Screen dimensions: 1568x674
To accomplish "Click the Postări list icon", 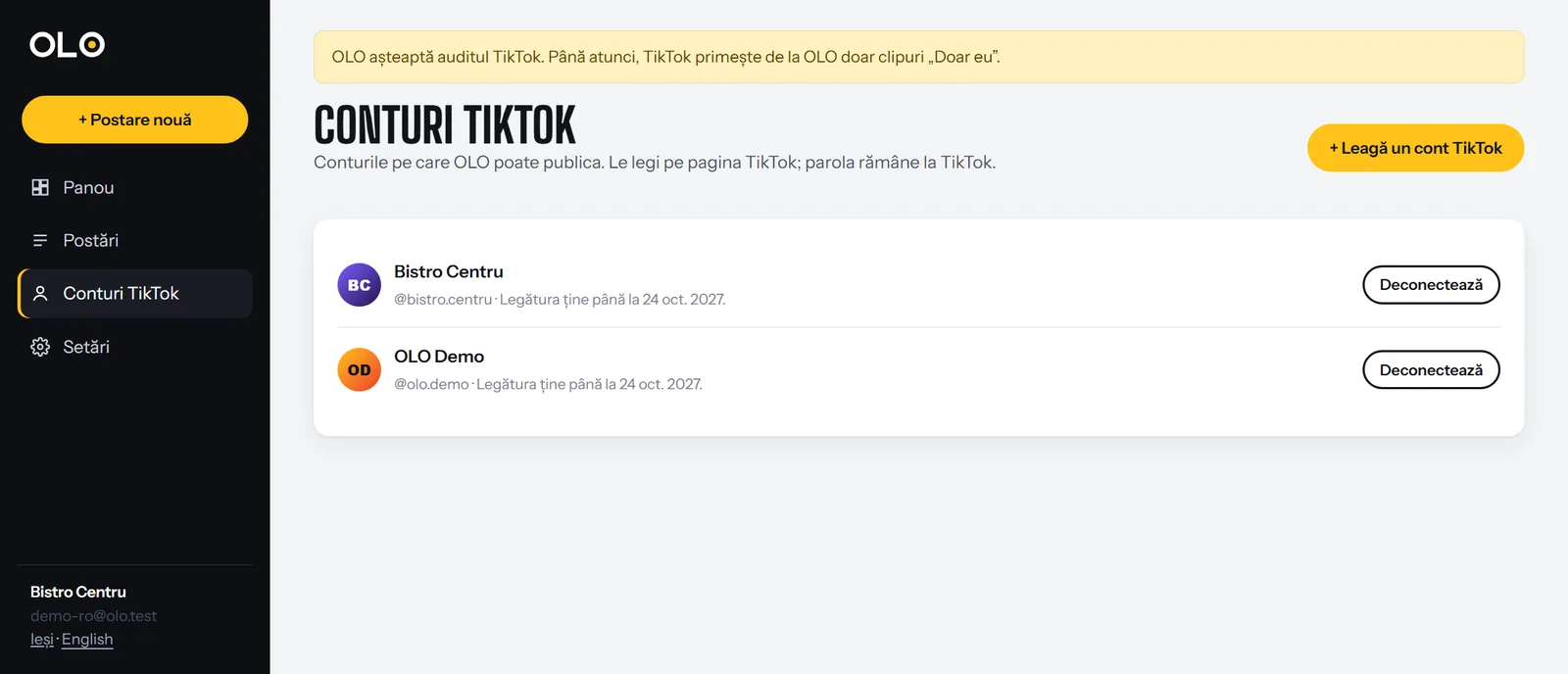I will pyautogui.click(x=40, y=240).
